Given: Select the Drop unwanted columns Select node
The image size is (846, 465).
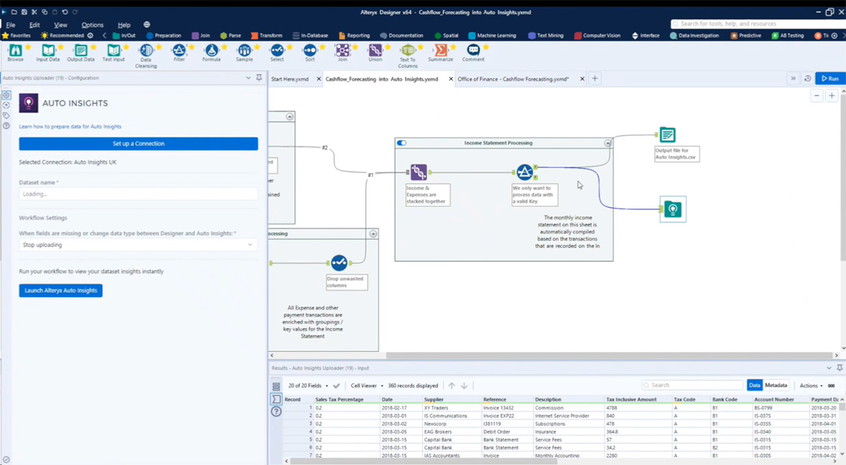Looking at the screenshot, I should point(339,263).
